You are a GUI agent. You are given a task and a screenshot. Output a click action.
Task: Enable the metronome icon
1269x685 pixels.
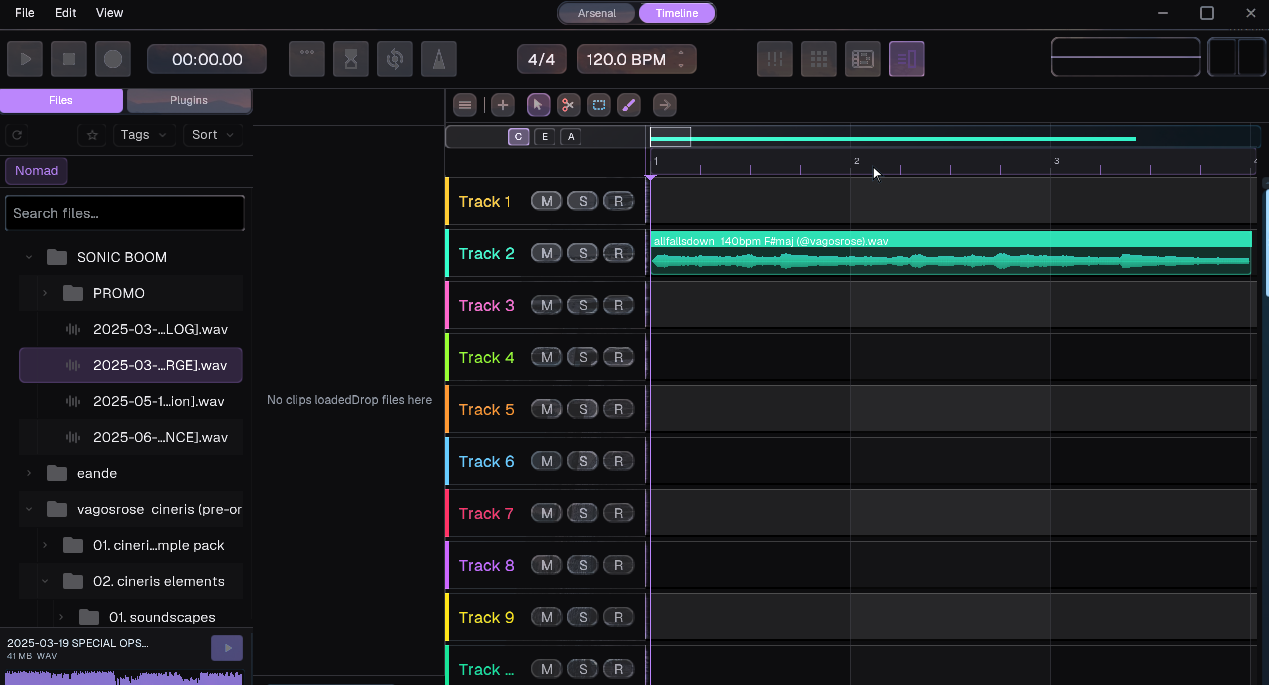tap(439, 58)
